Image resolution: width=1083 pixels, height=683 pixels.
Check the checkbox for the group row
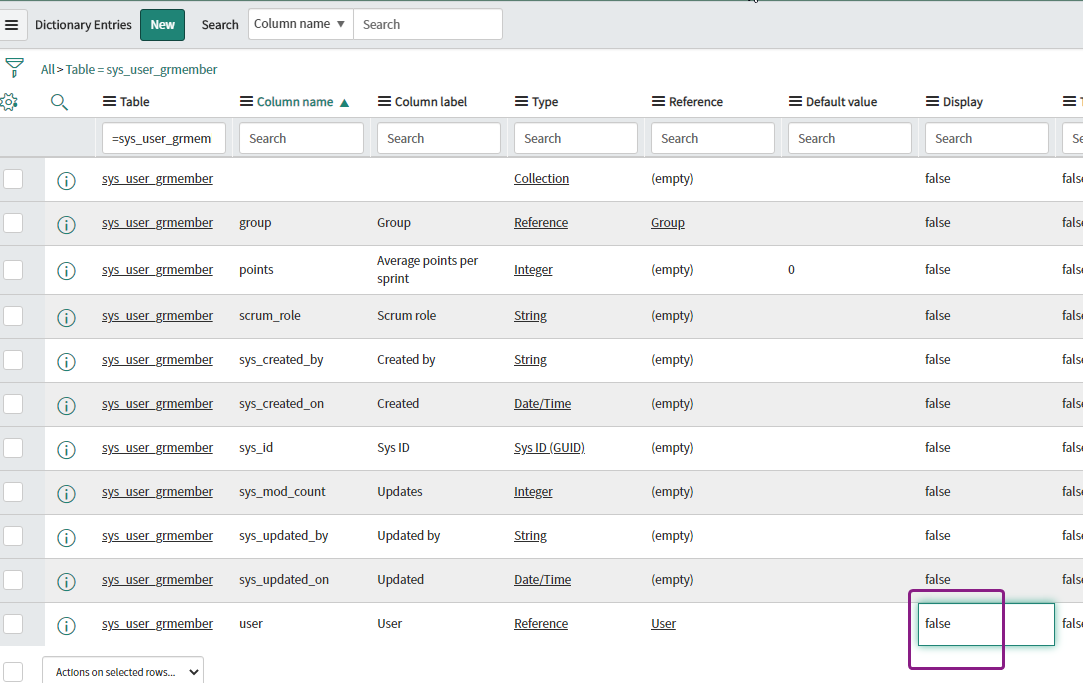point(14,223)
